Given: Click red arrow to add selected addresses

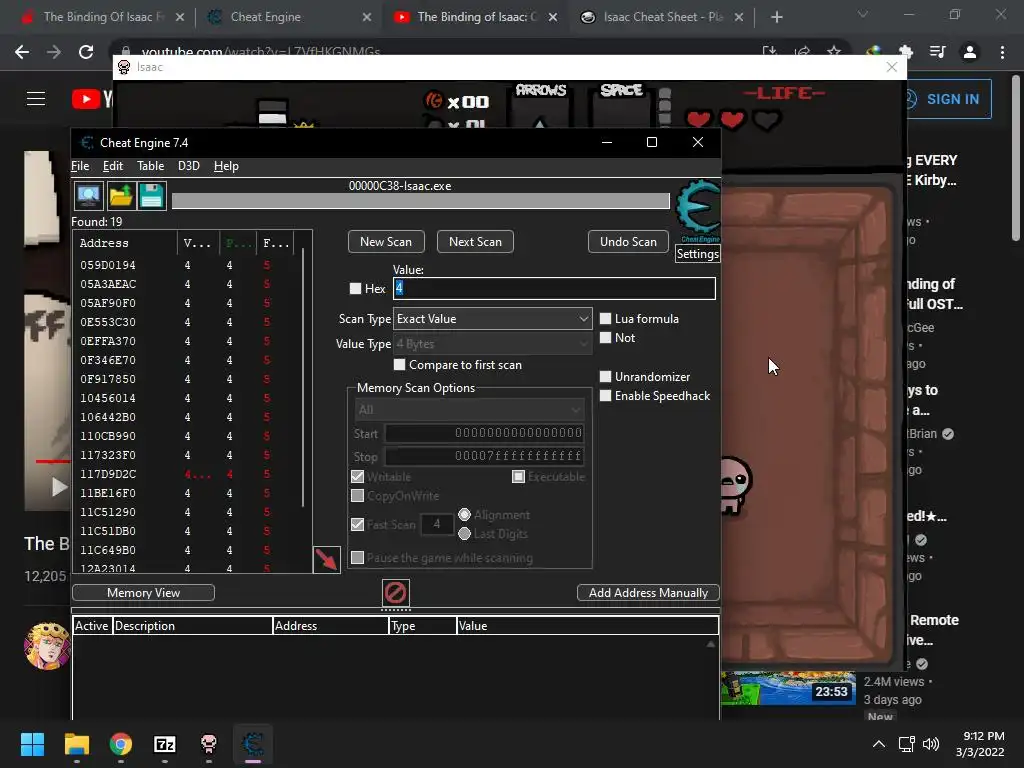Looking at the screenshot, I should pyautogui.click(x=327, y=560).
